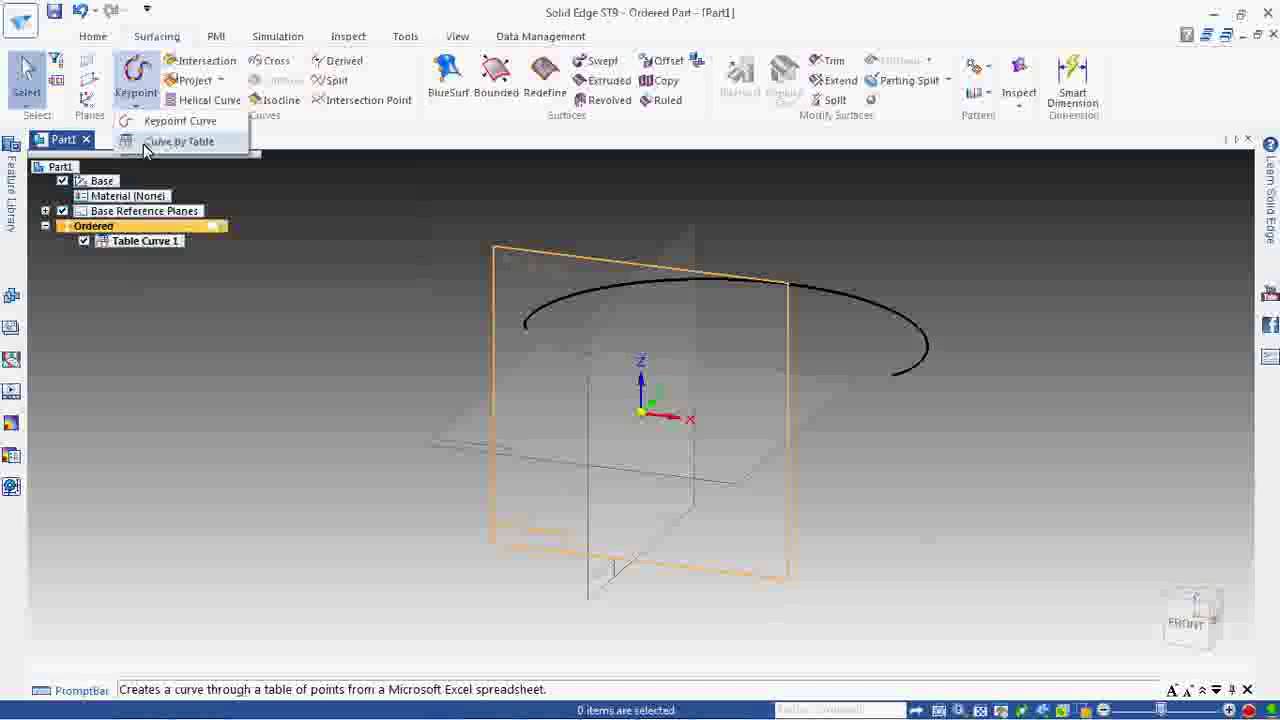Viewport: 1280px width, 720px height.
Task: Click the Keypoint curve tool button
Action: [x=136, y=77]
